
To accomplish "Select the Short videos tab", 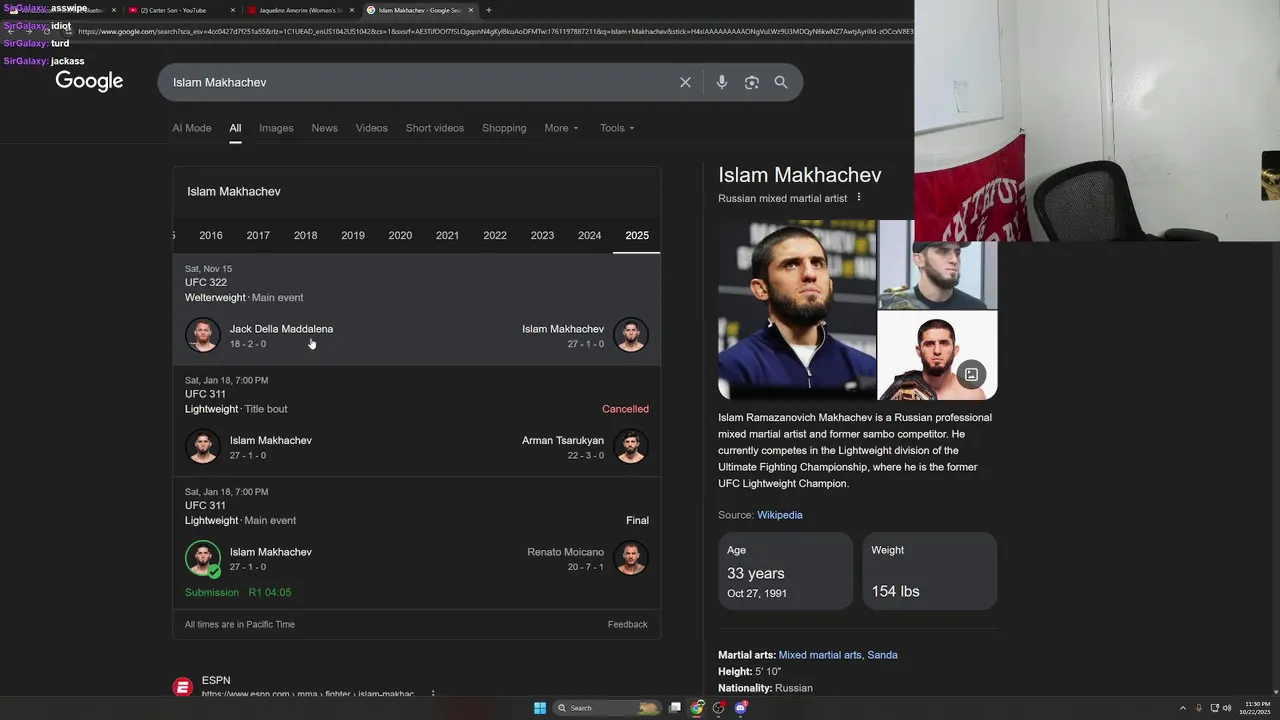I will [x=435, y=128].
